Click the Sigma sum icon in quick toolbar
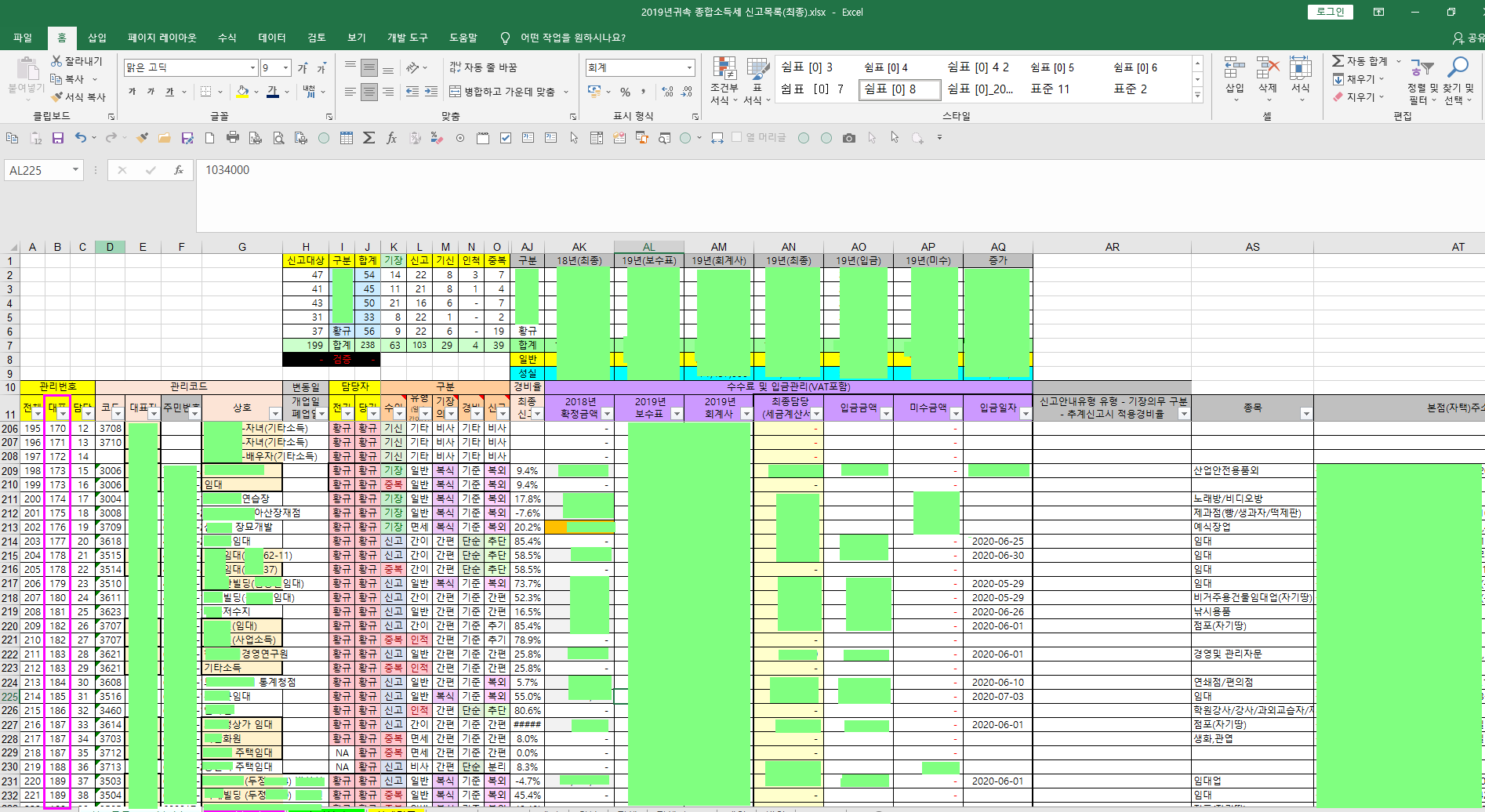This screenshot has height=812, width=1485. 369,138
